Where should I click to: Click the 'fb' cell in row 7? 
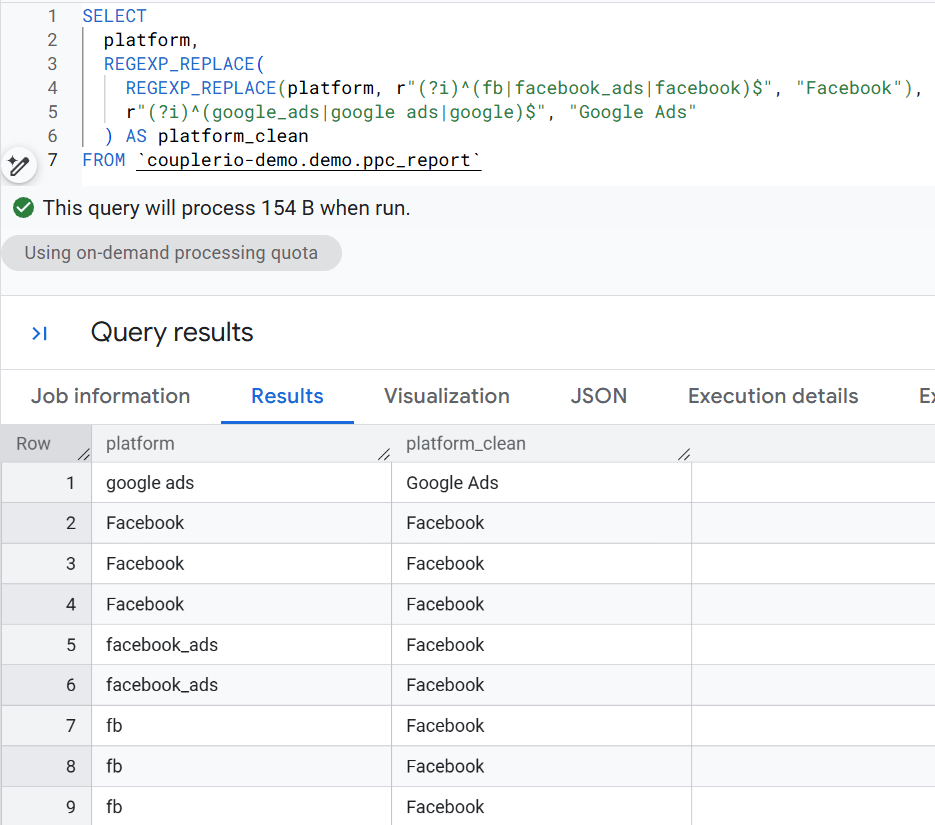[241, 725]
